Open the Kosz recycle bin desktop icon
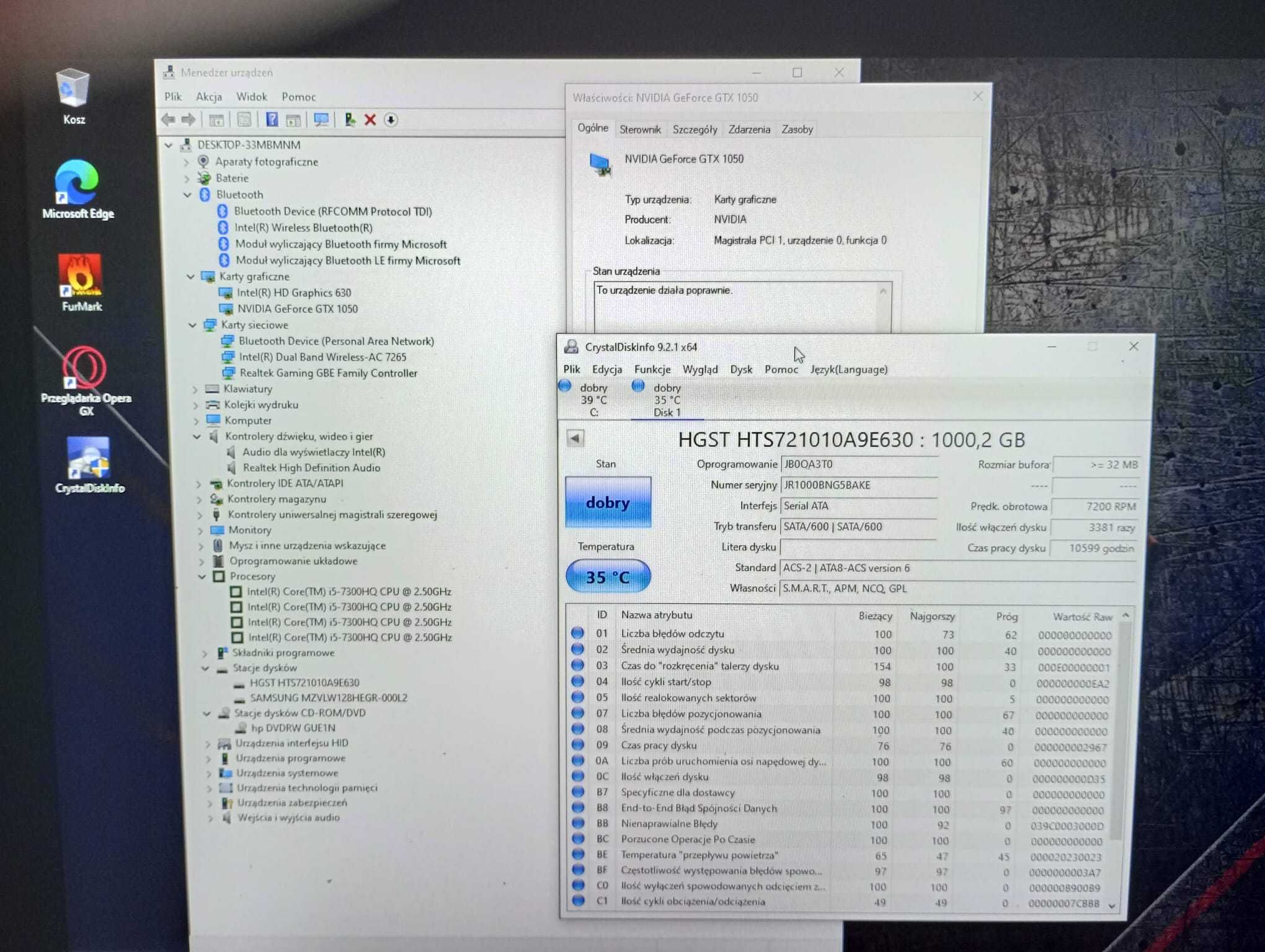The width and height of the screenshot is (1265, 952). 73,97
